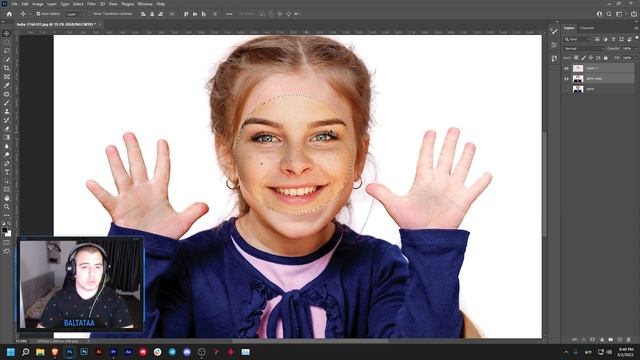Filter layers by type layers icon
This screenshot has height=360, width=640.
point(613,39)
